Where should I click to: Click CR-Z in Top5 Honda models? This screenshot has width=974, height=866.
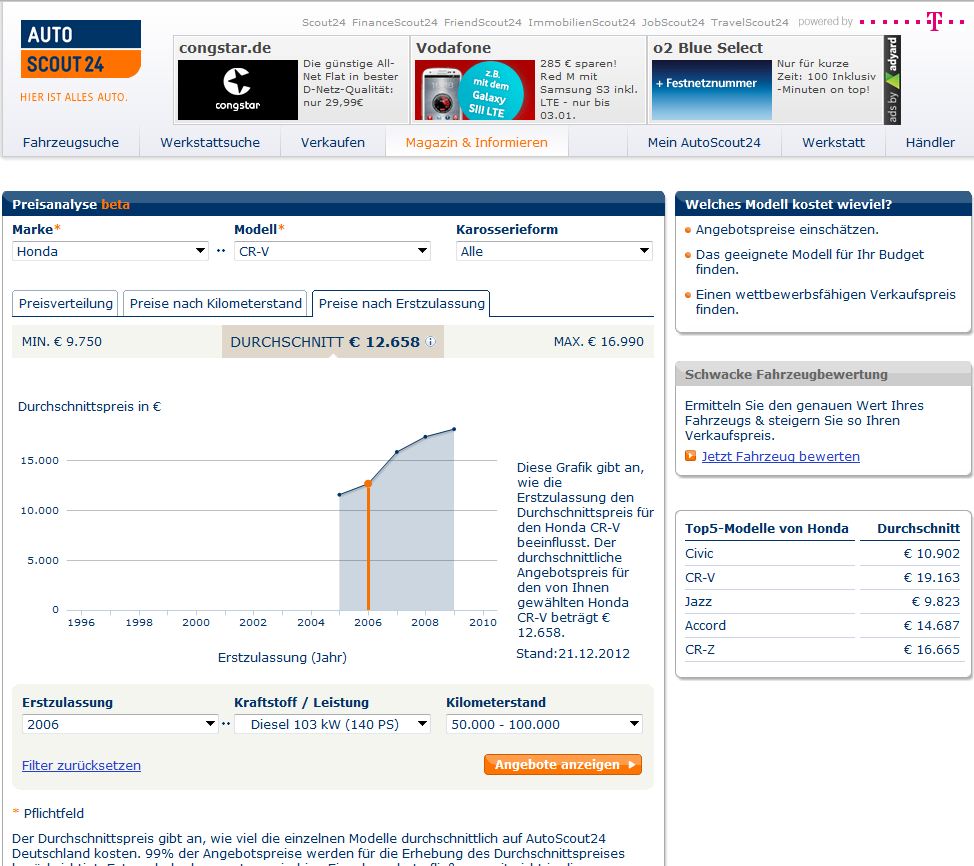699,650
